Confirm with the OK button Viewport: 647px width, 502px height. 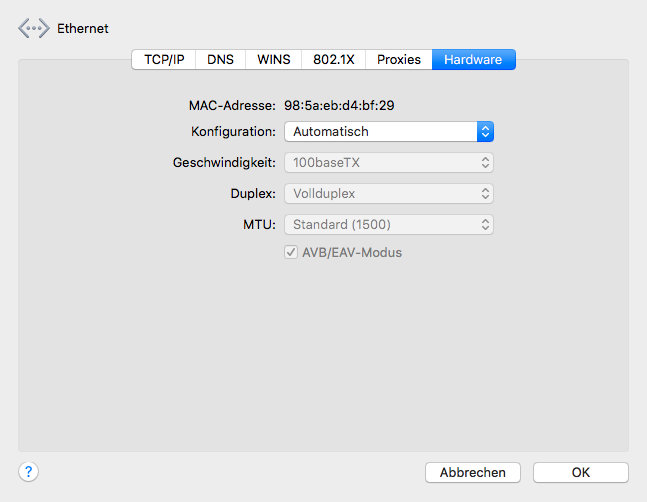[x=580, y=472]
